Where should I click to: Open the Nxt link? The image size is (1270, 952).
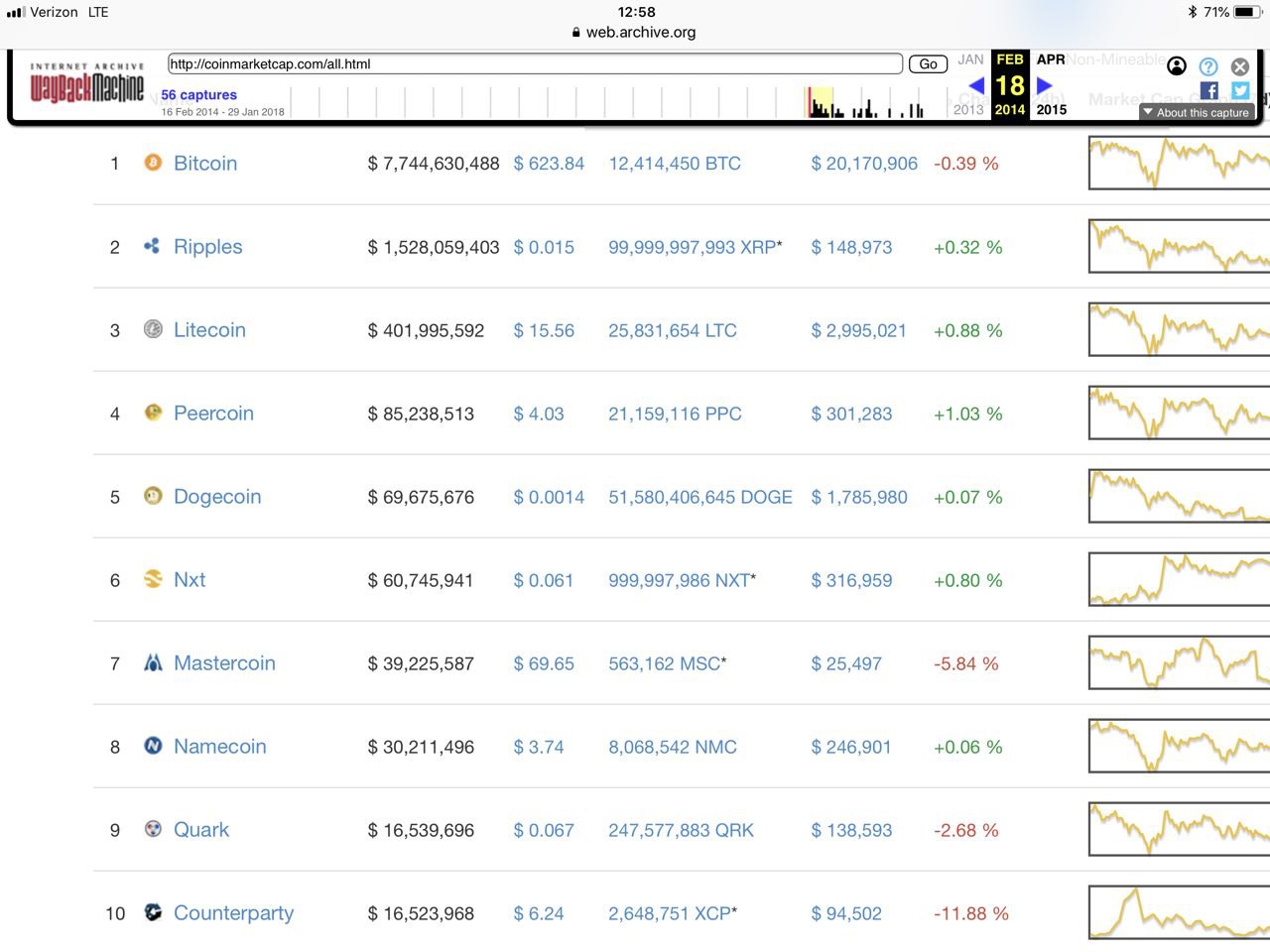190,580
